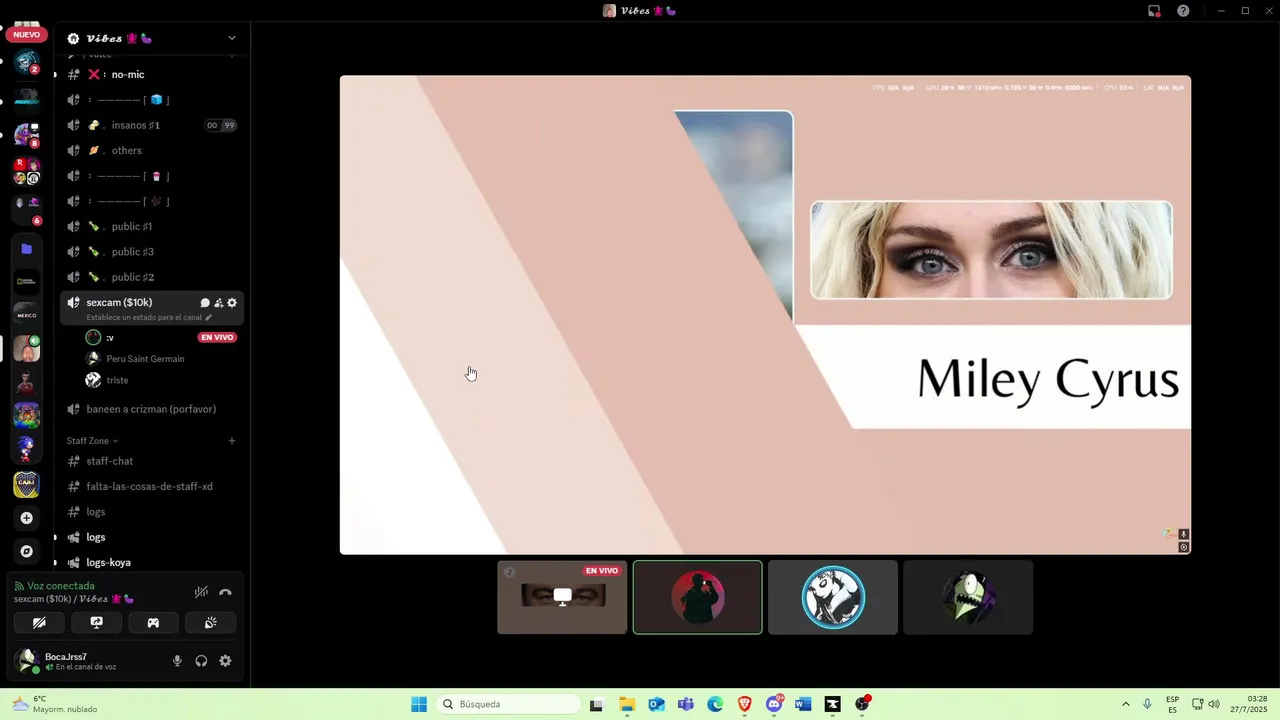Open Word from the taskbar
This screenshot has width=1280, height=720.
(803, 704)
